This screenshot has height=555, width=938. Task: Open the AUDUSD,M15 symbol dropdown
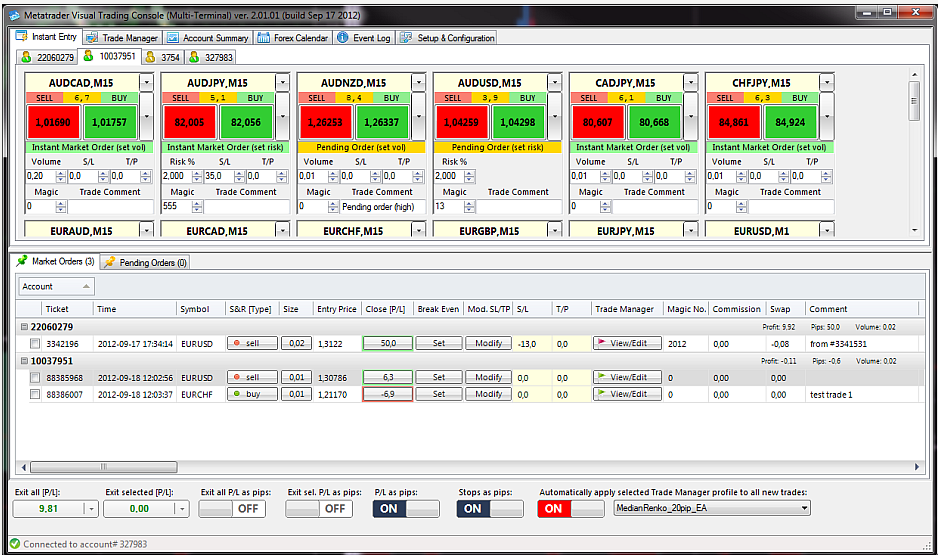click(555, 83)
